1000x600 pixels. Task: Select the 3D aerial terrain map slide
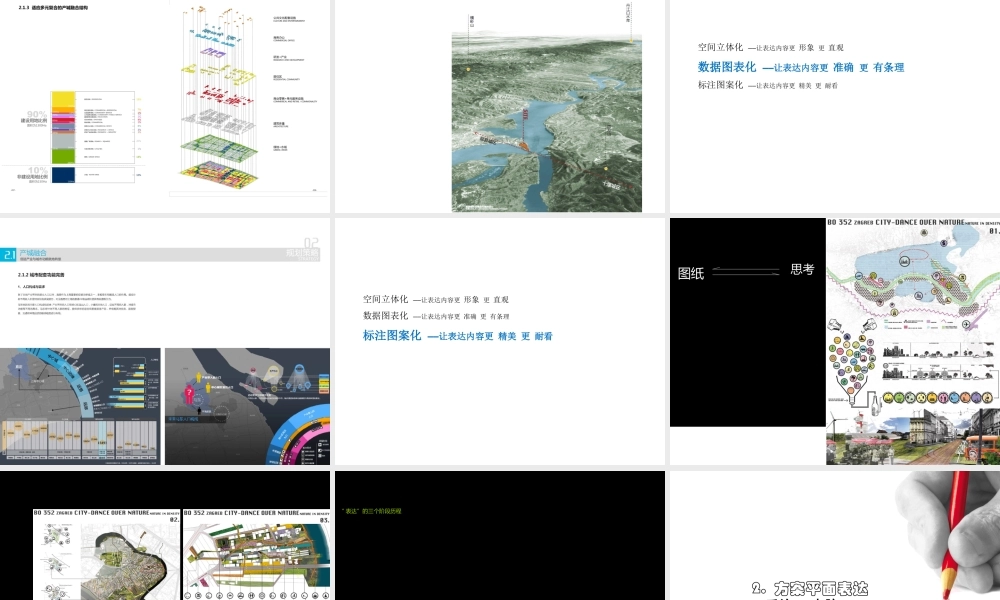[x=547, y=112]
